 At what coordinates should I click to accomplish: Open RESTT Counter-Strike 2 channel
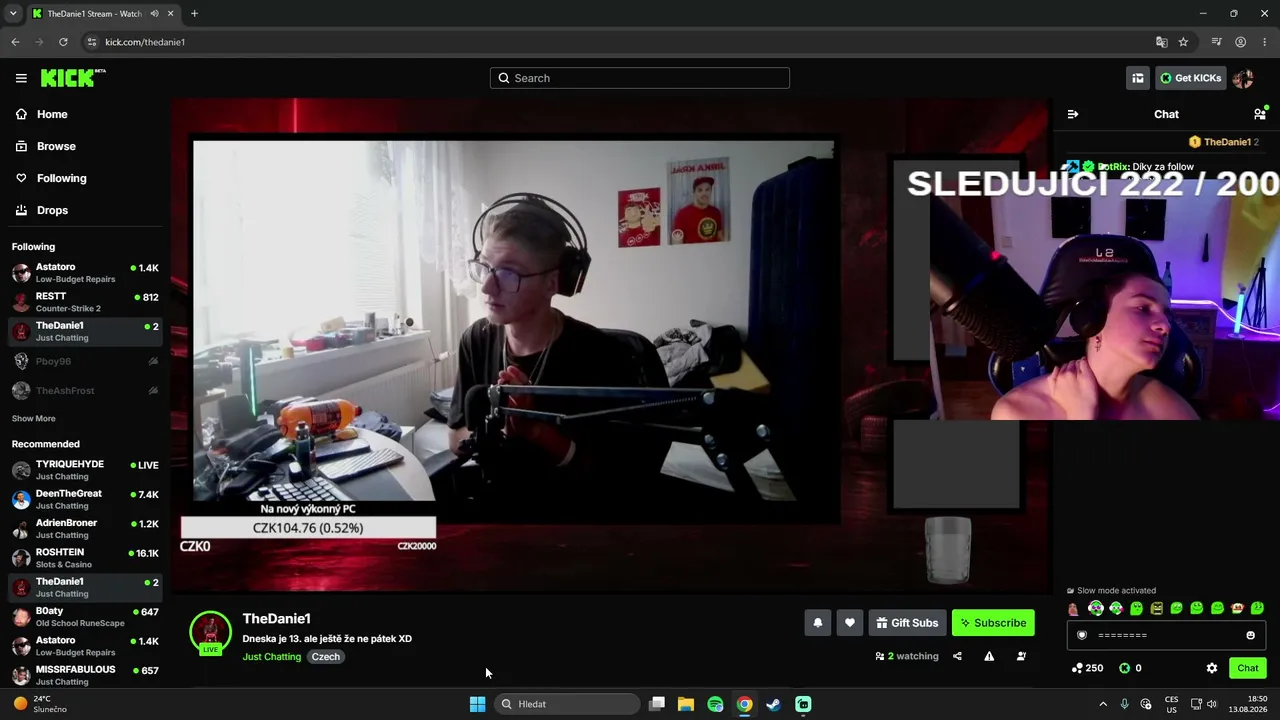pos(84,302)
